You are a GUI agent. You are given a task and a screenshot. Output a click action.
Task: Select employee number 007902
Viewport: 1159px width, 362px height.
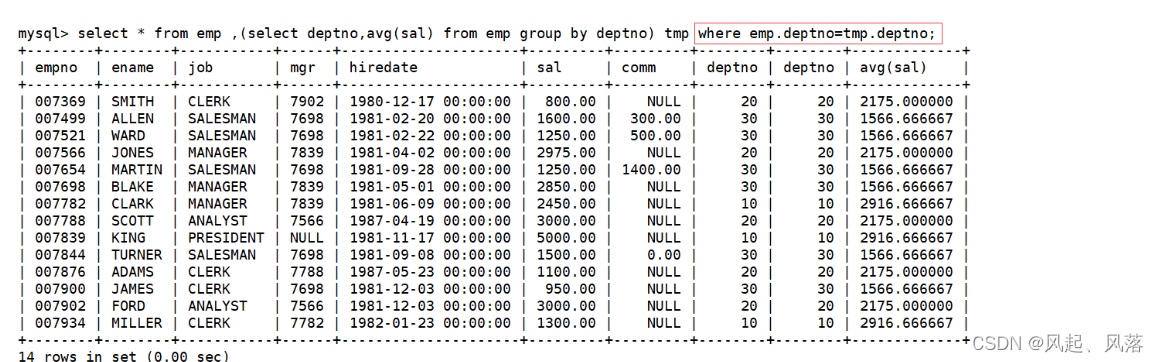[x=61, y=306]
